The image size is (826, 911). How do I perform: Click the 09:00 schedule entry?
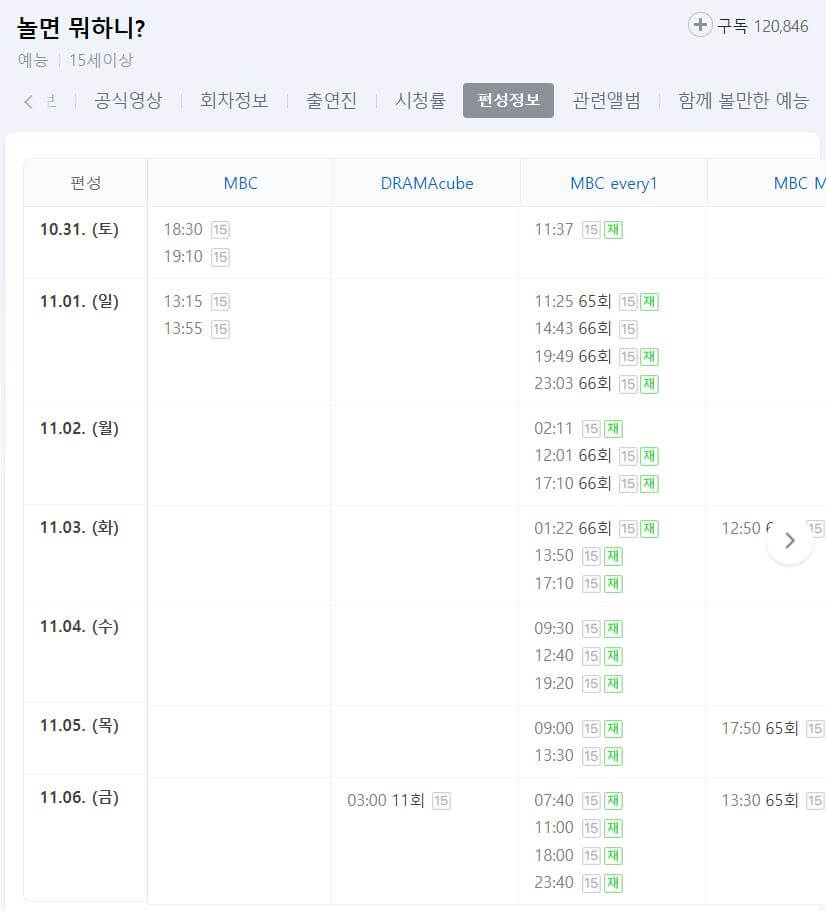click(579, 728)
